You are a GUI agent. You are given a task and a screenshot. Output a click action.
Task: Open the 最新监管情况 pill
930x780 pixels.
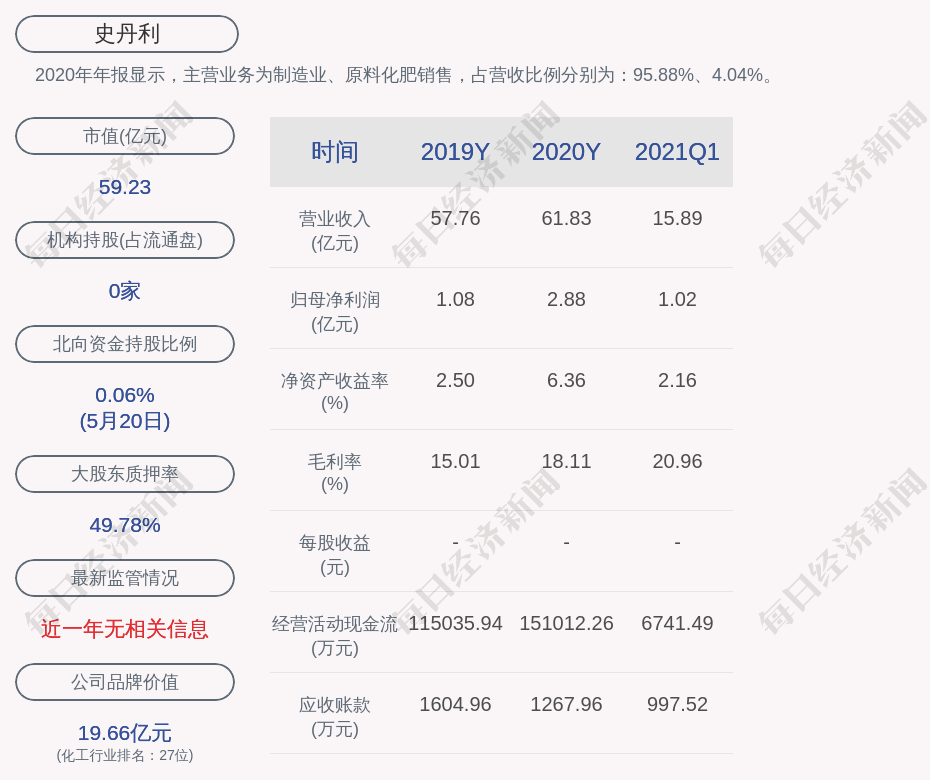pyautogui.click(x=125, y=578)
